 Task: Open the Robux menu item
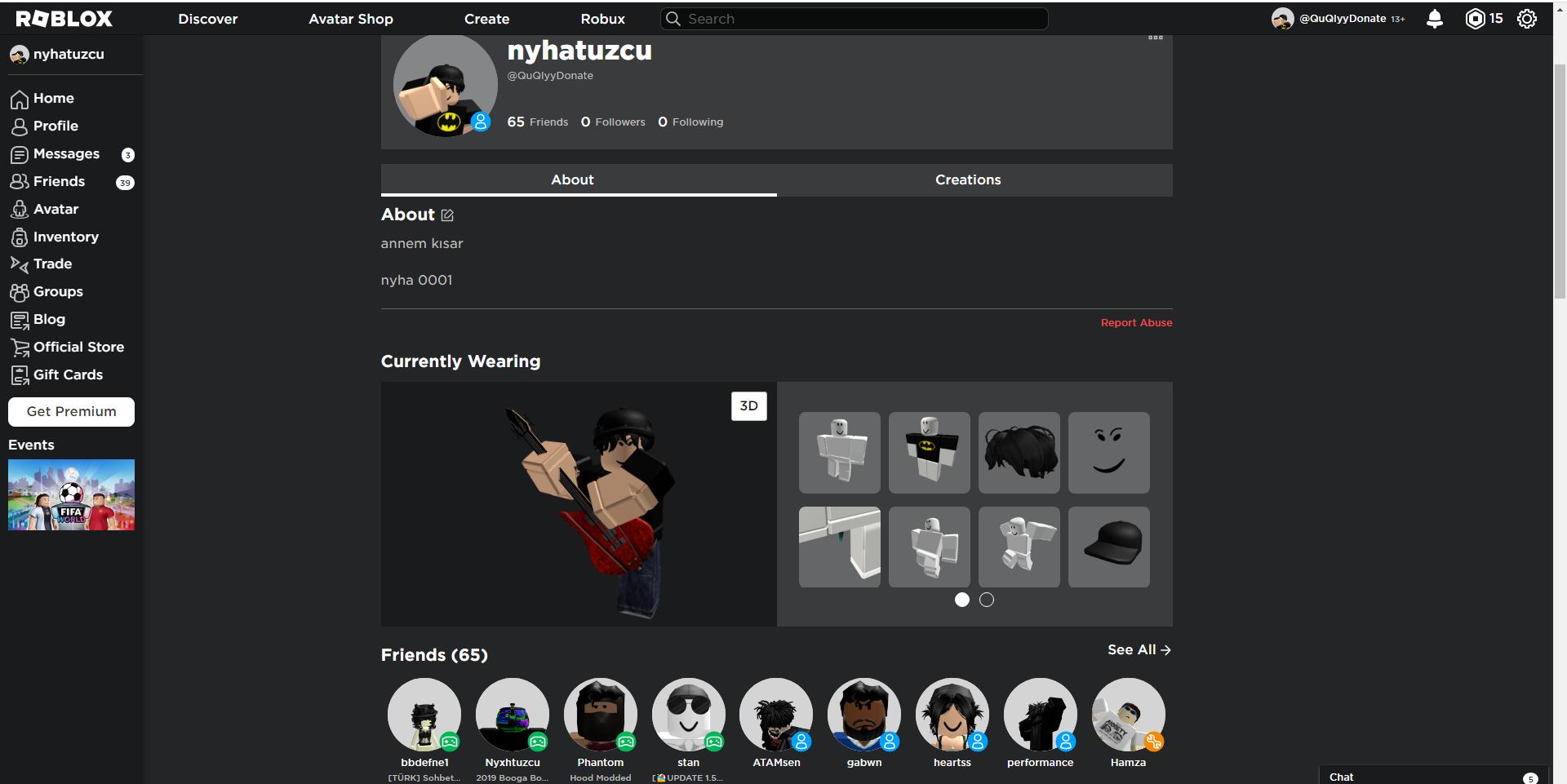(602, 19)
